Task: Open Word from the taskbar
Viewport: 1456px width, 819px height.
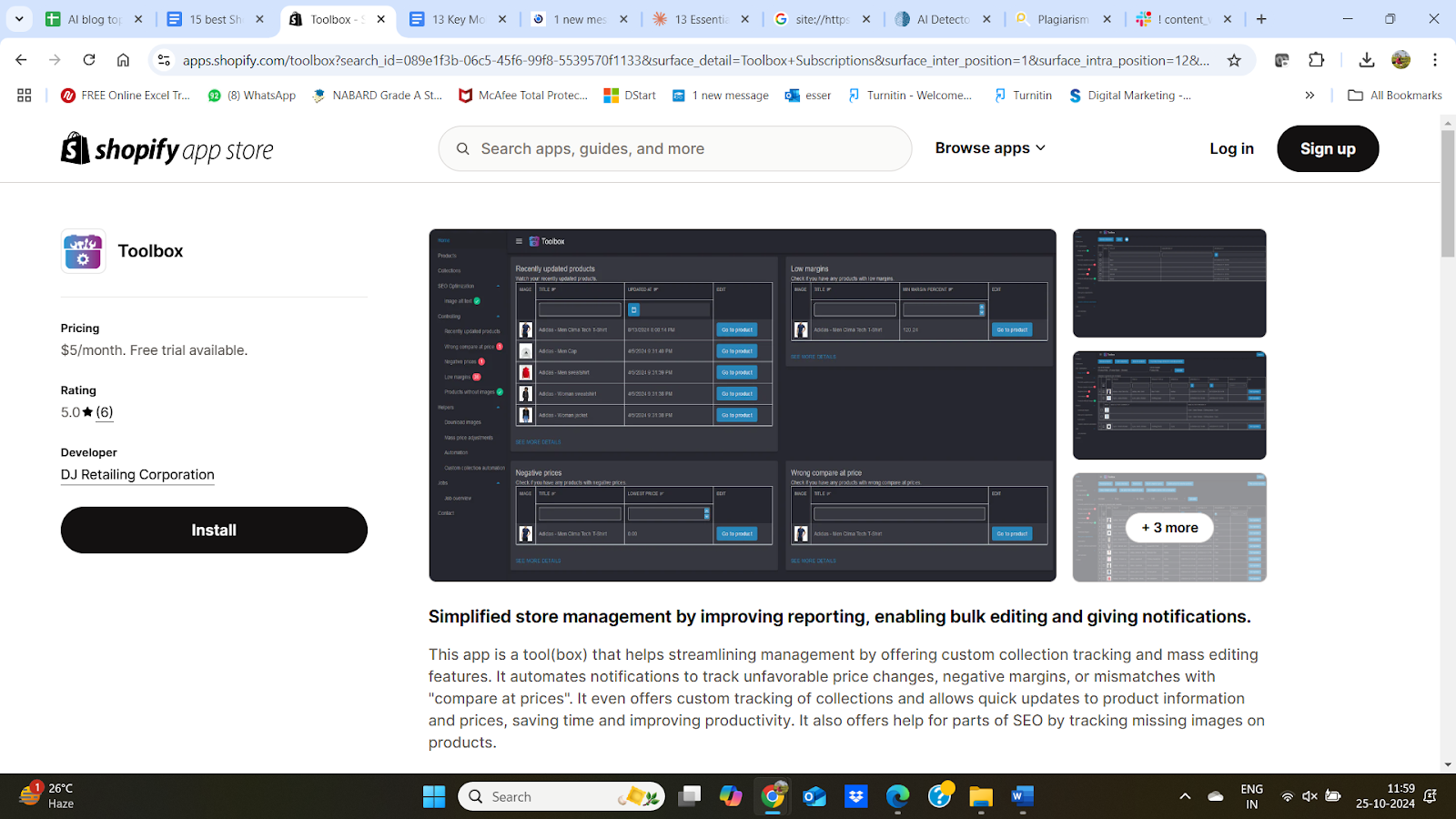Action: click(1022, 797)
